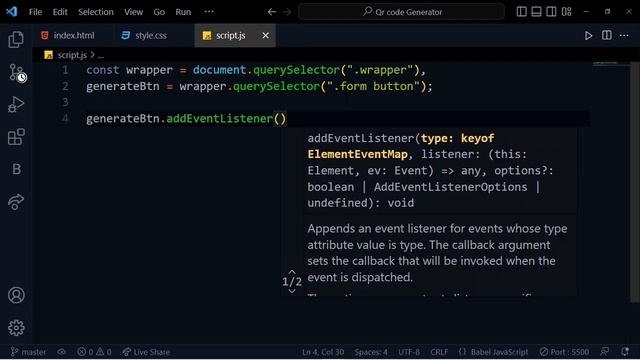Open the Manage gear icon
The image size is (640, 360).
[x=16, y=328]
